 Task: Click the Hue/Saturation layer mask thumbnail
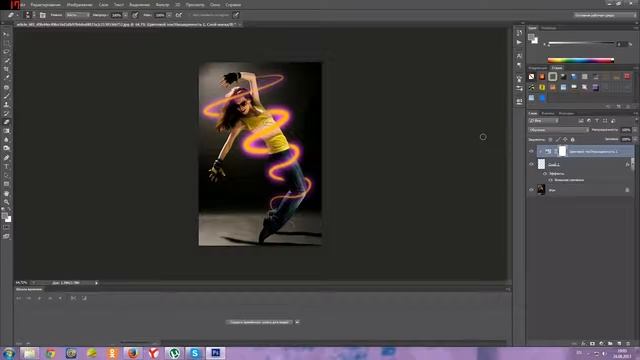[562, 151]
